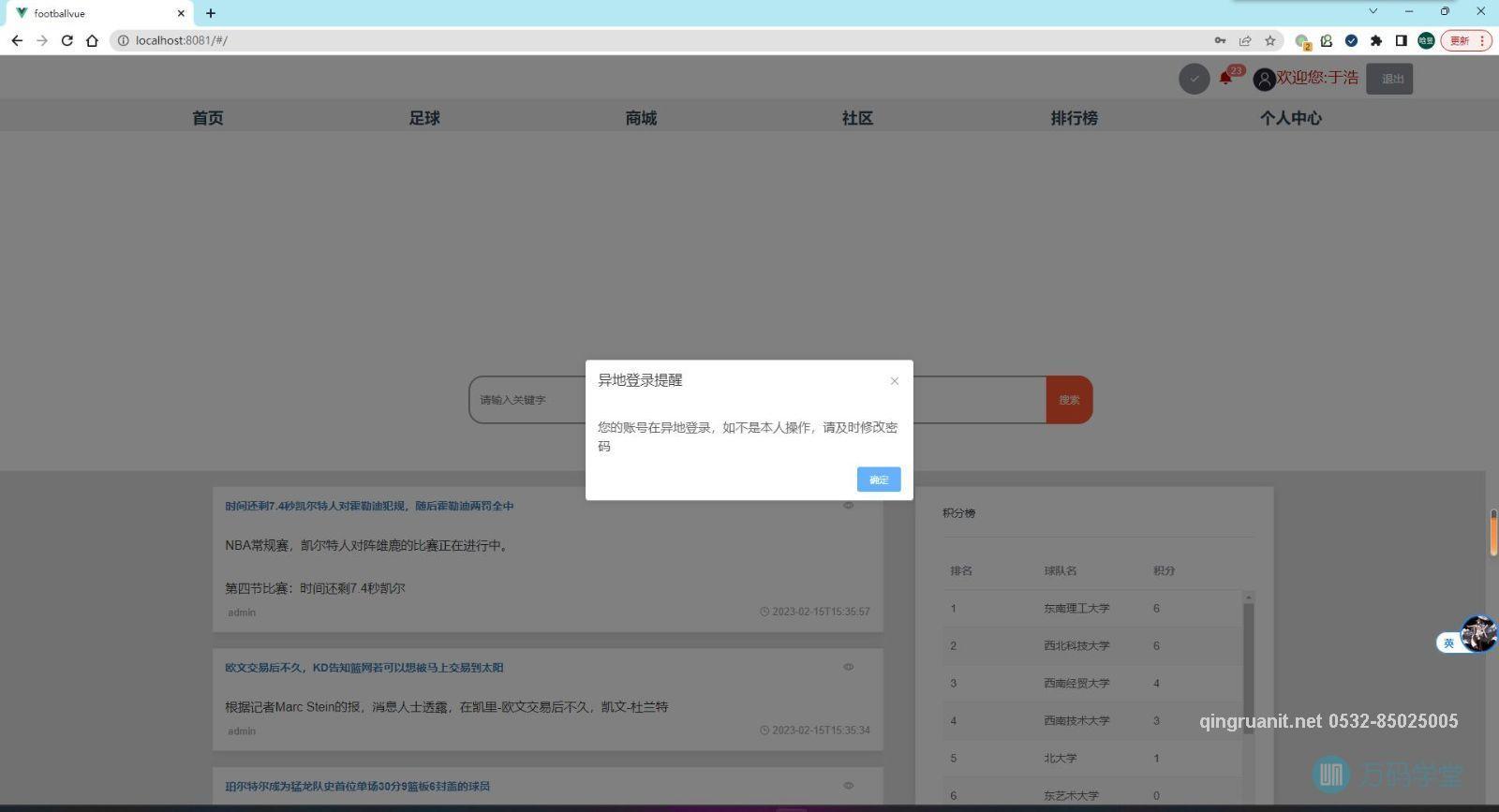Viewport: 1499px width, 812px height.
Task: Click the eye icon on the 凯尔特人 article
Action: [x=848, y=506]
